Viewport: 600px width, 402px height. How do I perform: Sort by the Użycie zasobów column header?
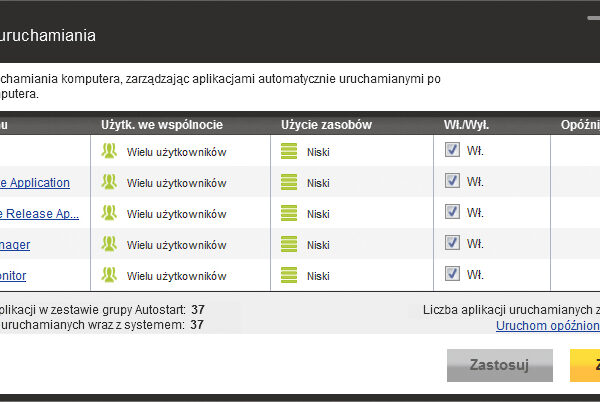[x=327, y=125]
